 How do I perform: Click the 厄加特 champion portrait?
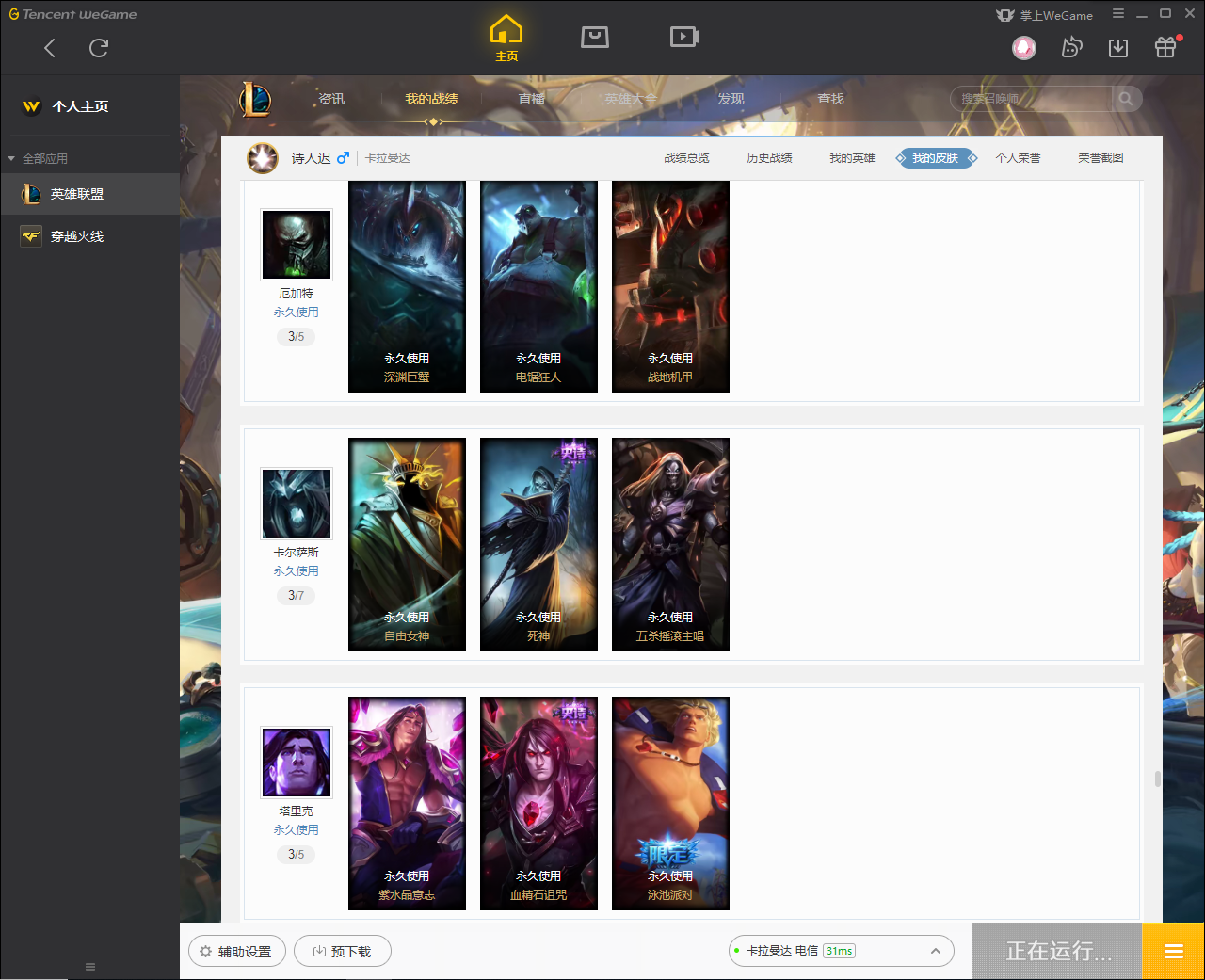[297, 245]
